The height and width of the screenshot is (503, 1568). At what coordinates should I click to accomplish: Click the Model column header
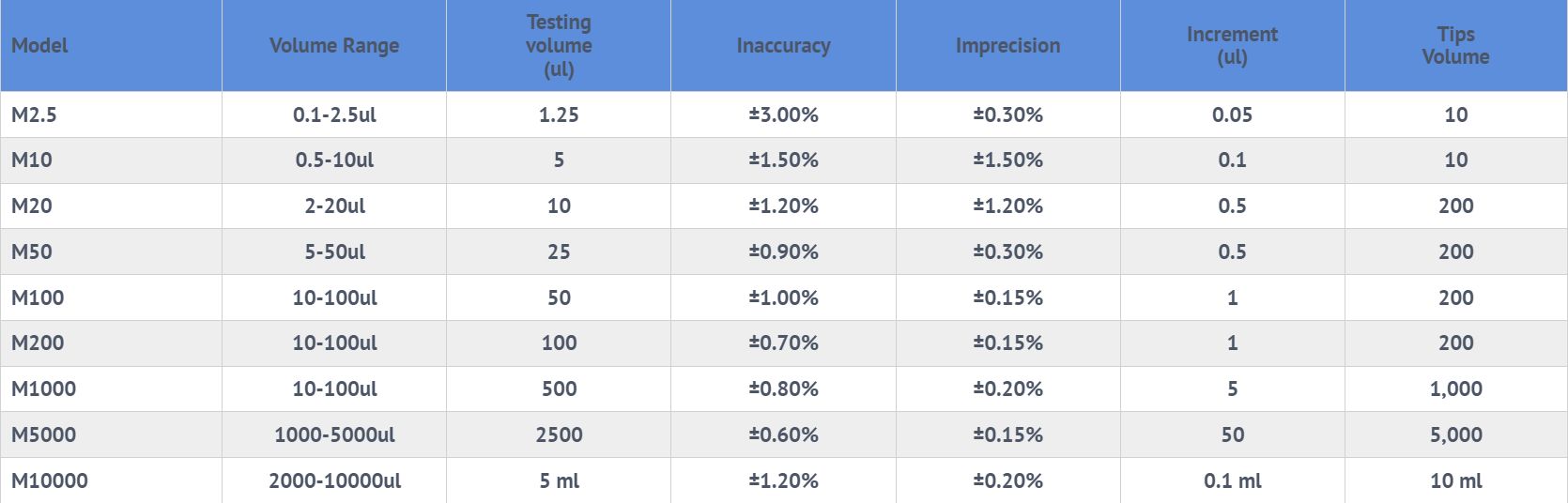coord(39,45)
